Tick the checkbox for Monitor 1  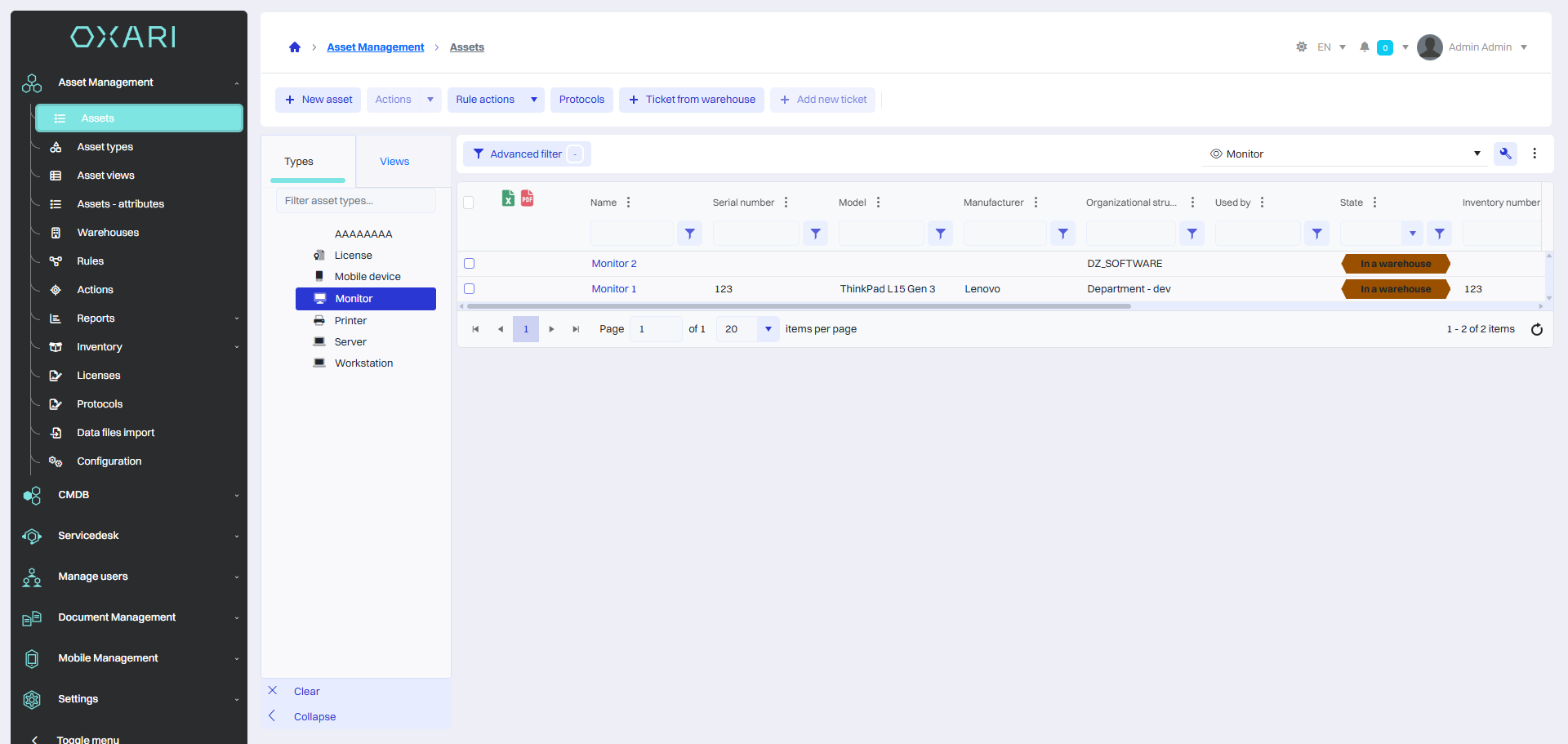pyautogui.click(x=470, y=289)
